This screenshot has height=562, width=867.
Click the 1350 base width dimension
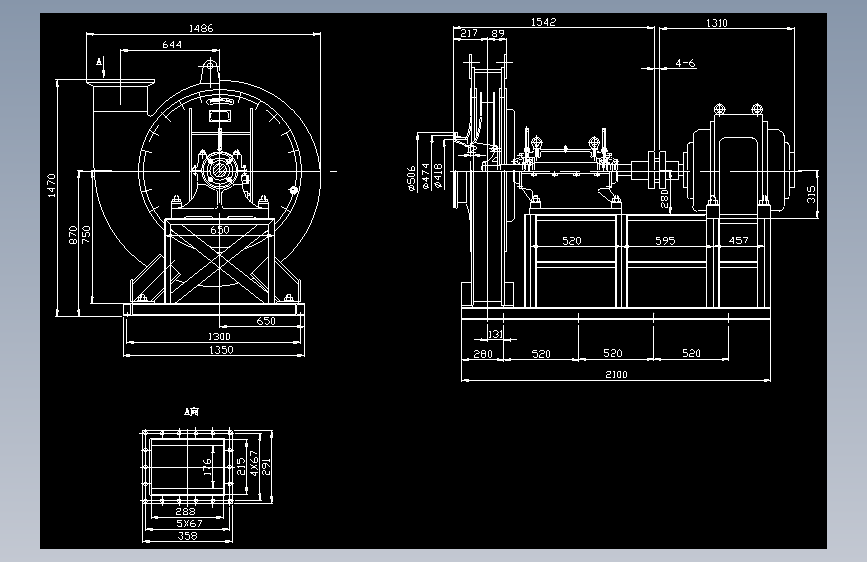point(221,350)
